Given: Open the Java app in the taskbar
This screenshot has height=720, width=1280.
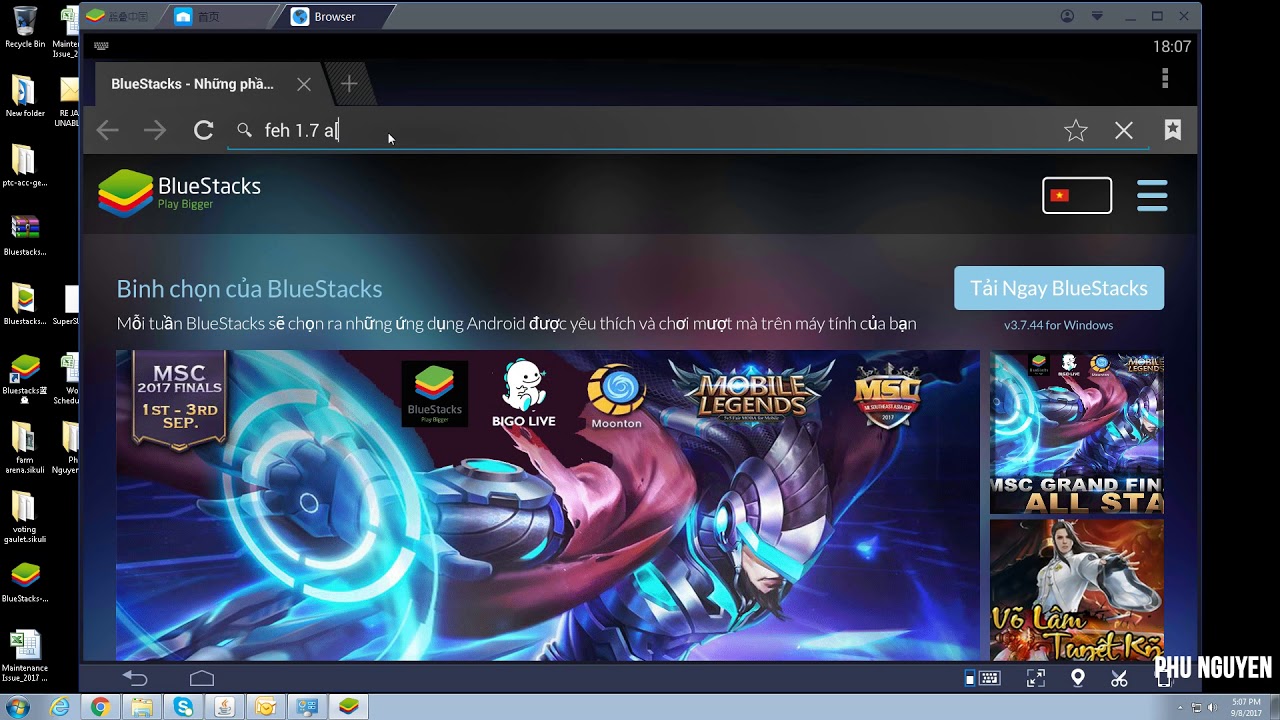Looking at the screenshot, I should point(225,707).
